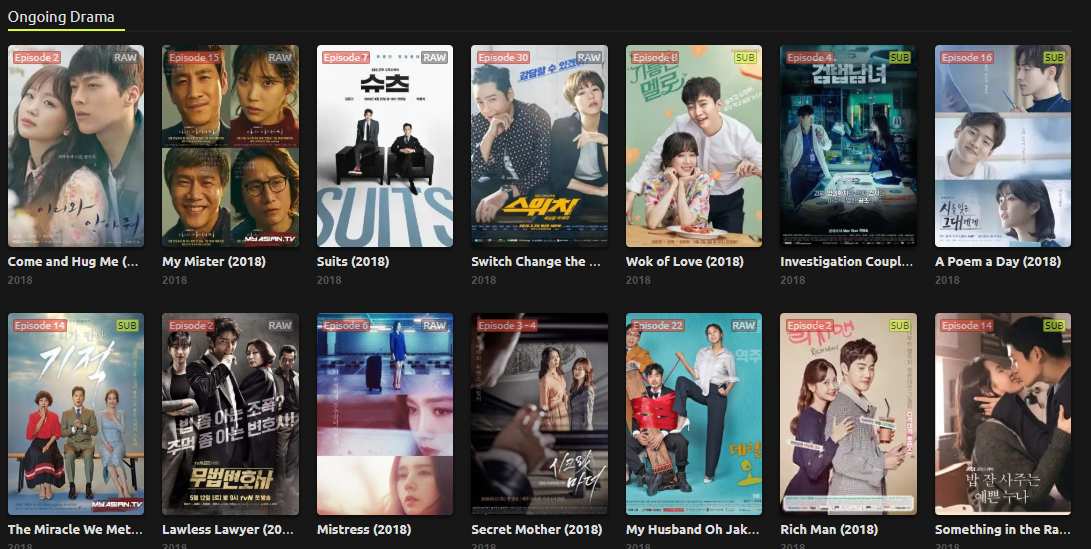This screenshot has width=1091, height=549.
Task: Click SUB tag on Something in the Rain
Action: (x=1054, y=326)
